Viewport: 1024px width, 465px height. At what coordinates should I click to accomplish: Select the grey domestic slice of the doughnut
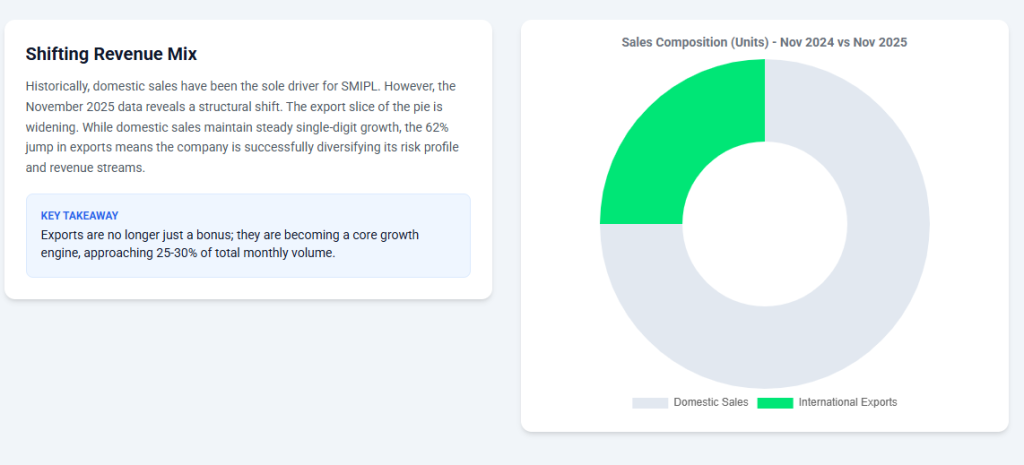point(850,300)
